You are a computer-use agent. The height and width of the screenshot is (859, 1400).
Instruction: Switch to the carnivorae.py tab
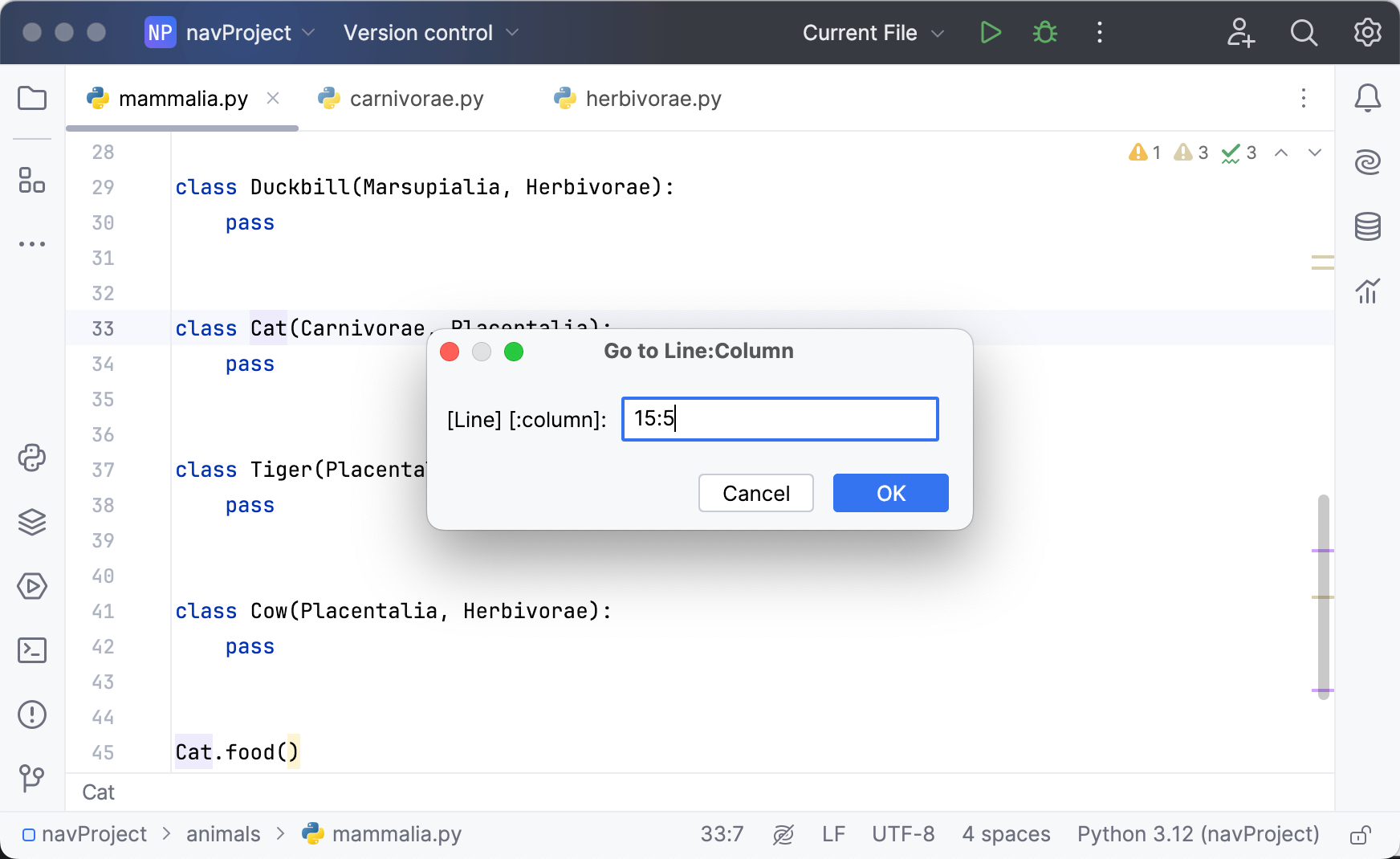(416, 99)
